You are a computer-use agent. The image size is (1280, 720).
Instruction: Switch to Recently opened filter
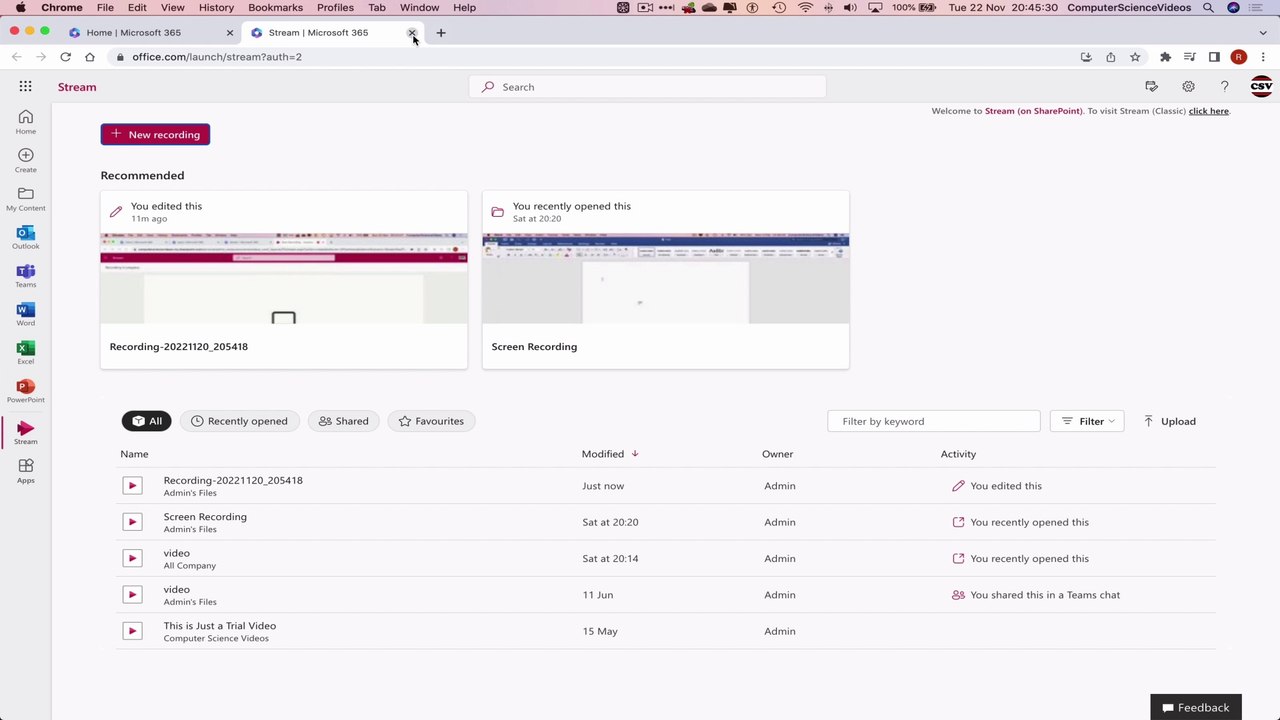[x=239, y=421]
